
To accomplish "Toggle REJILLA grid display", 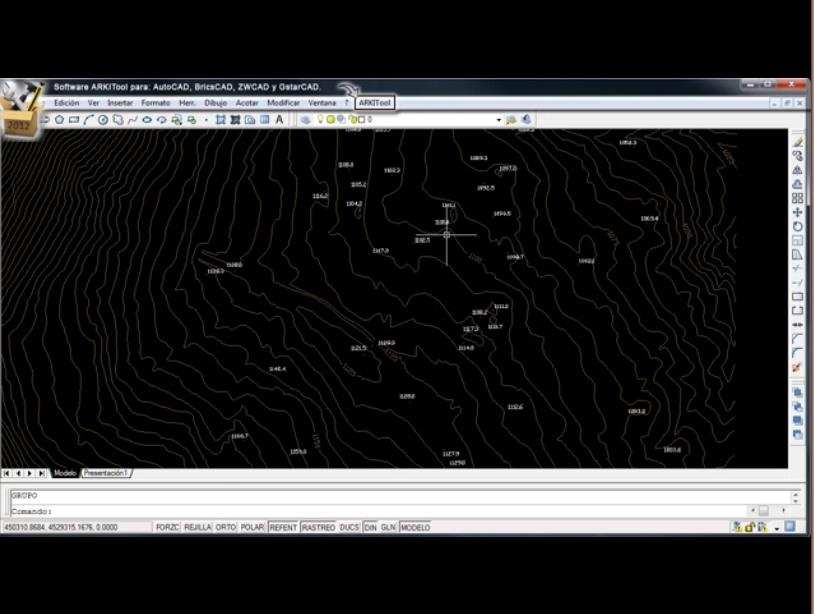I will coord(197,527).
